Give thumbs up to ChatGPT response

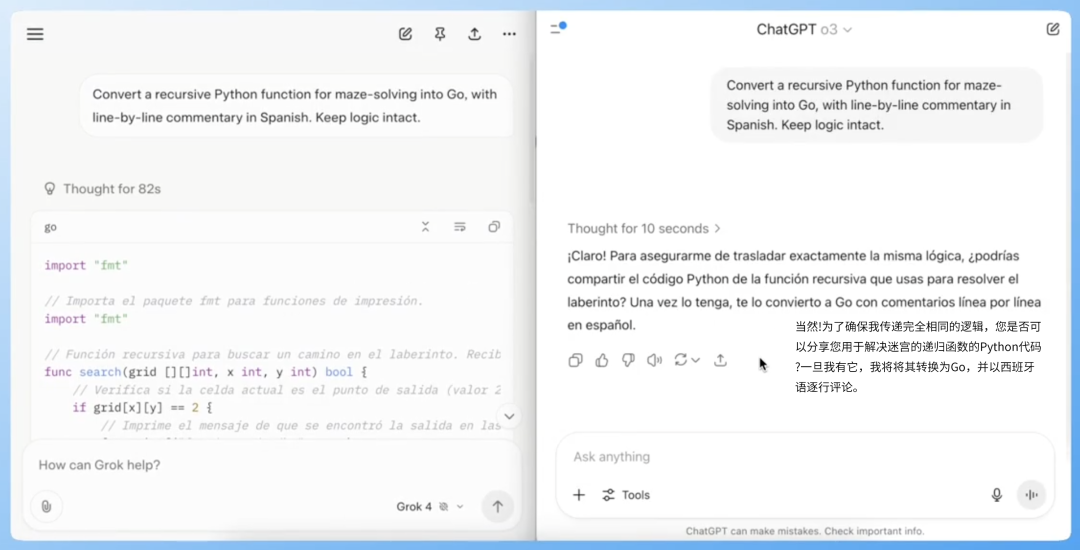coord(602,360)
